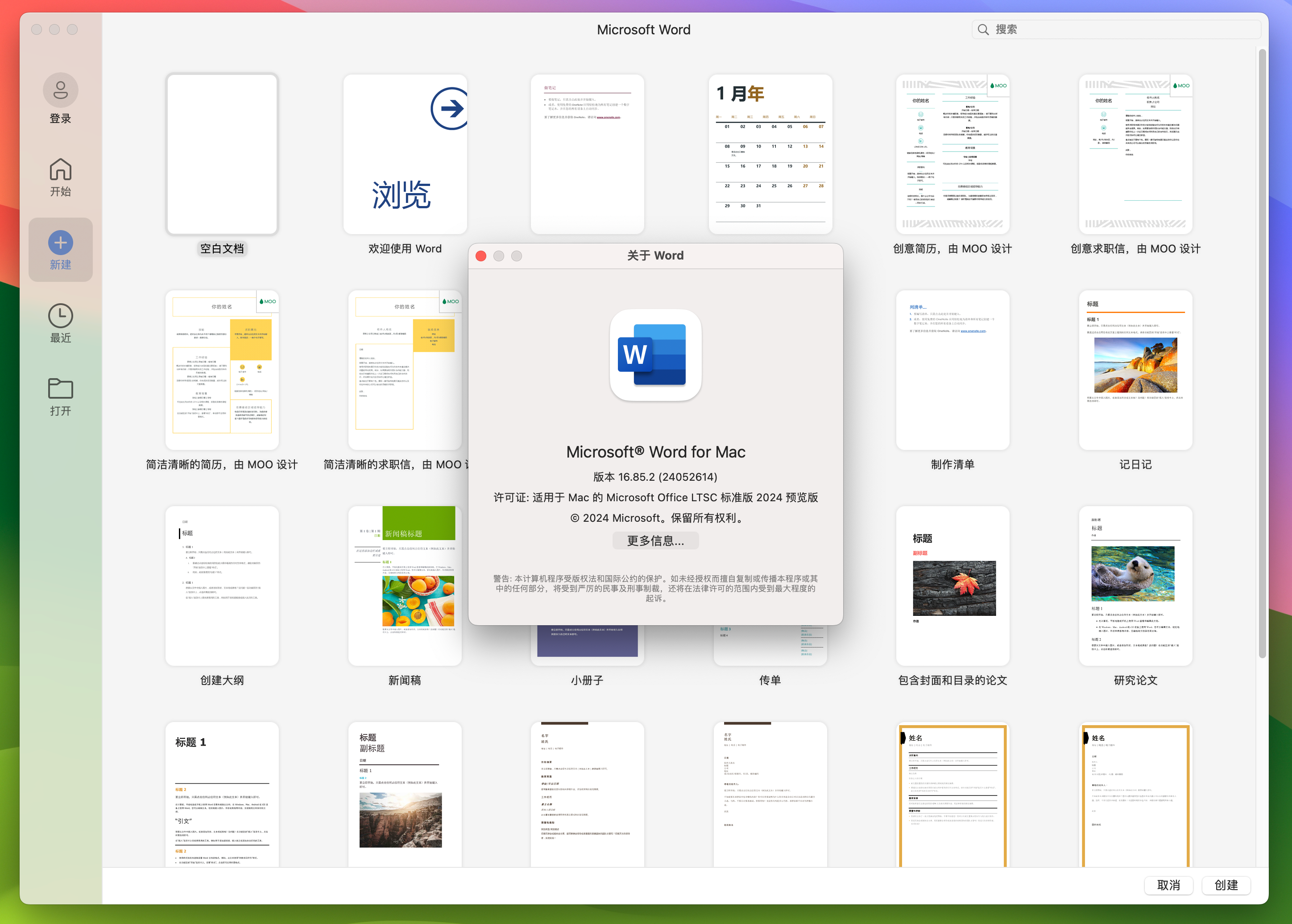Select the 空白文档 template
The image size is (1292, 924).
click(222, 154)
